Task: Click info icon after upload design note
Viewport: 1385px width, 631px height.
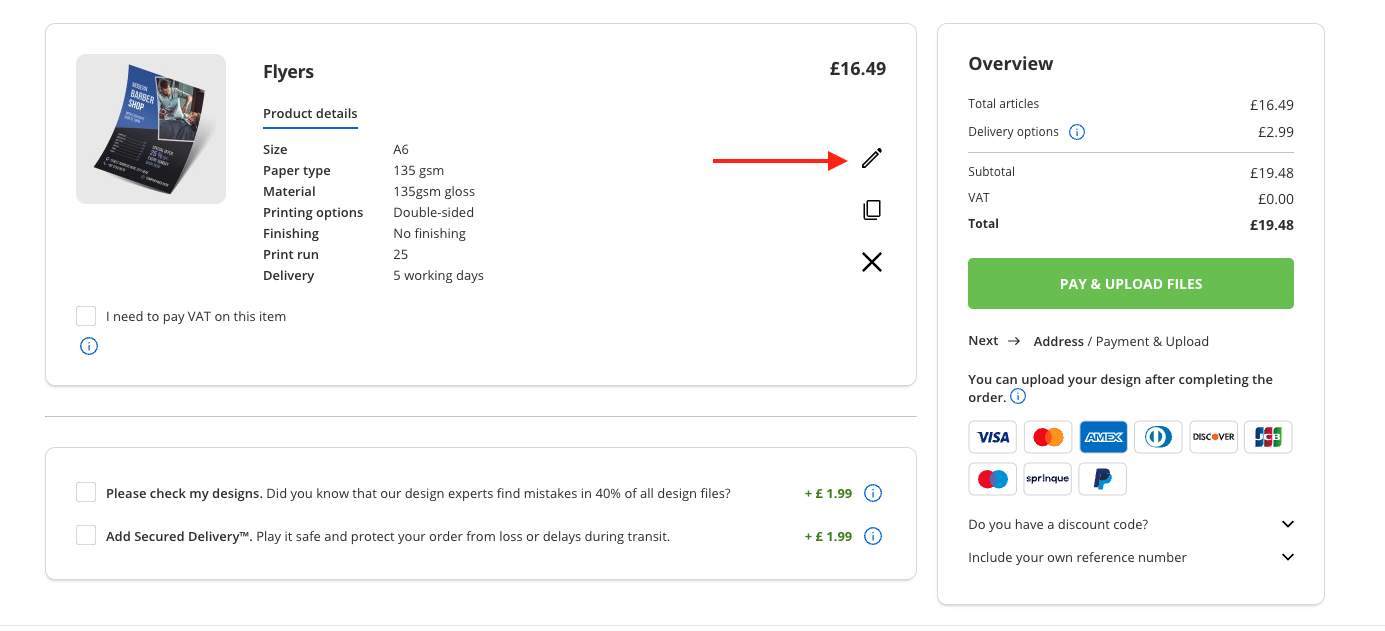Action: [1018, 396]
